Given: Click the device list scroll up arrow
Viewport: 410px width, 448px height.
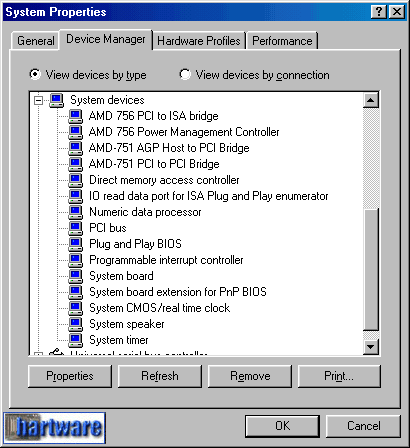Looking at the screenshot, I should tap(371, 100).
